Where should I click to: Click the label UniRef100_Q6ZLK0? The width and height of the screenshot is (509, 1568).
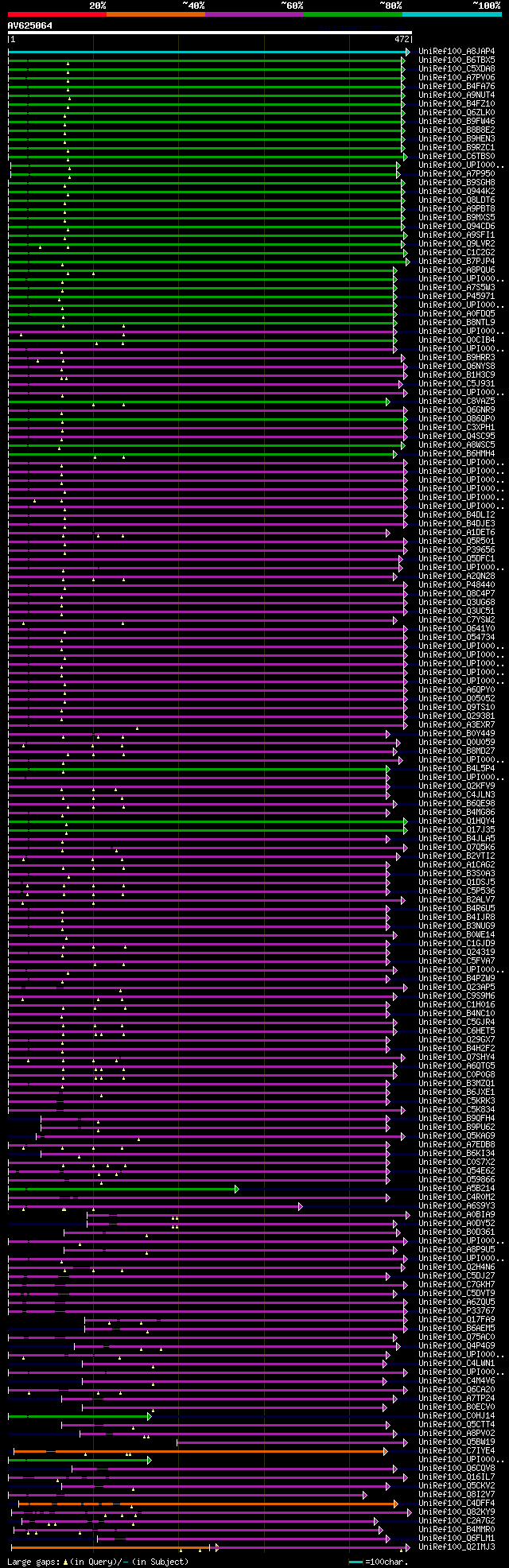point(457,113)
